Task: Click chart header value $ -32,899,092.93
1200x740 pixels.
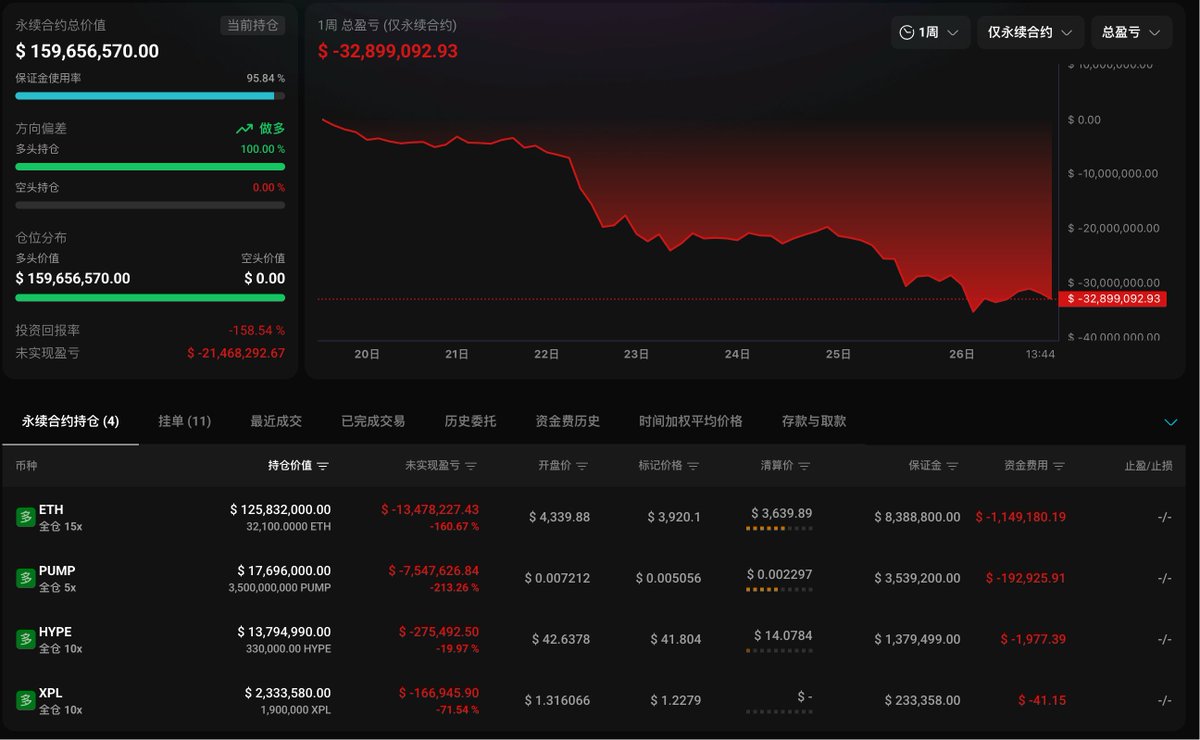Action: (388, 51)
